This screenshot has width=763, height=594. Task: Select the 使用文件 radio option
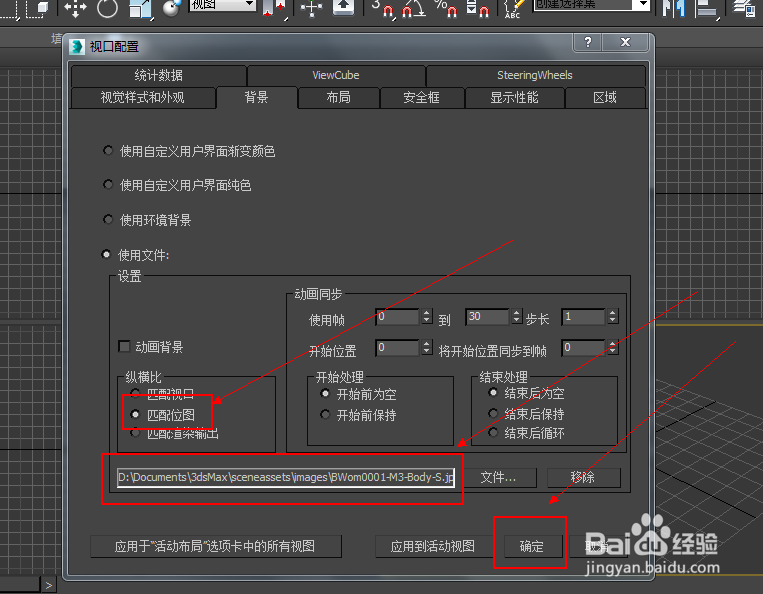pos(106,254)
